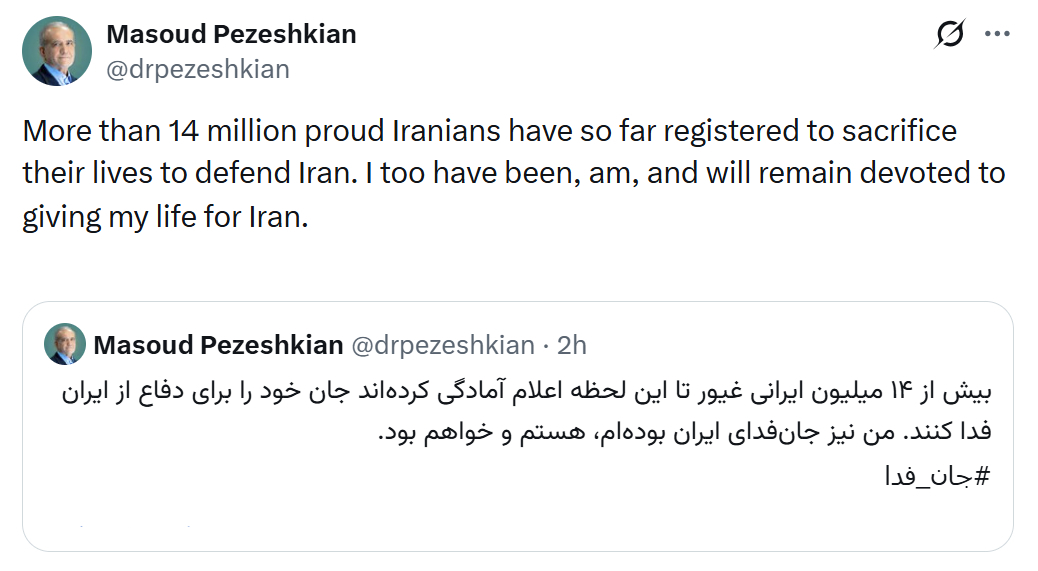Click blank area below the hashtag in quoted card
The height and width of the screenshot is (571, 1038).
[x=500, y=520]
